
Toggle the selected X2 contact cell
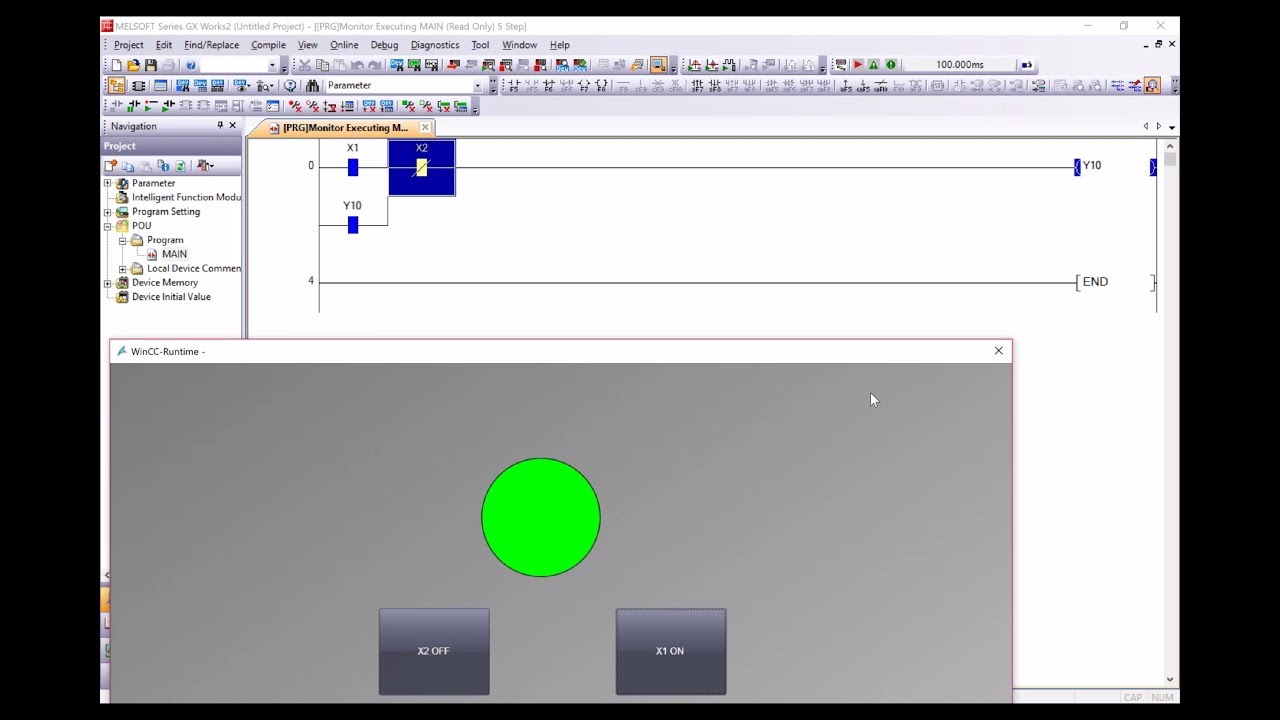(422, 167)
